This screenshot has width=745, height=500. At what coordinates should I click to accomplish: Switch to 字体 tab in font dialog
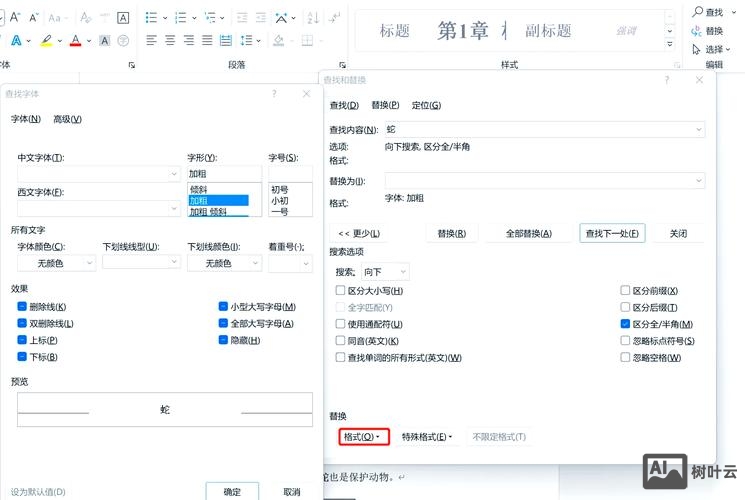click(x=26, y=119)
